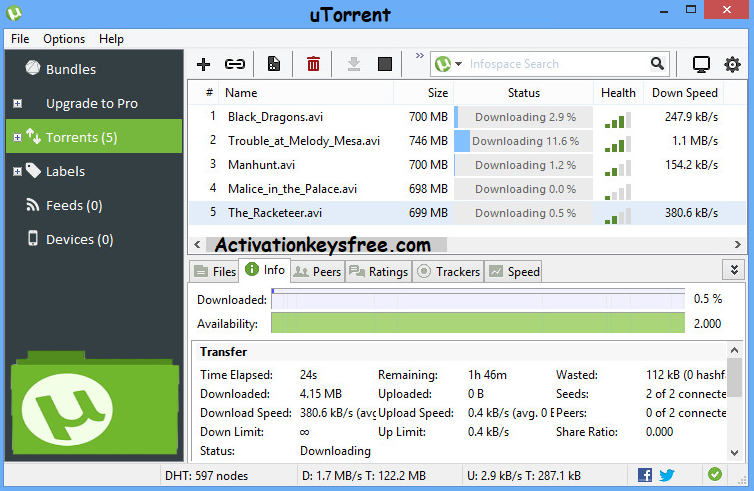754x491 pixels.
Task: Open the Help menu
Action: pos(111,39)
